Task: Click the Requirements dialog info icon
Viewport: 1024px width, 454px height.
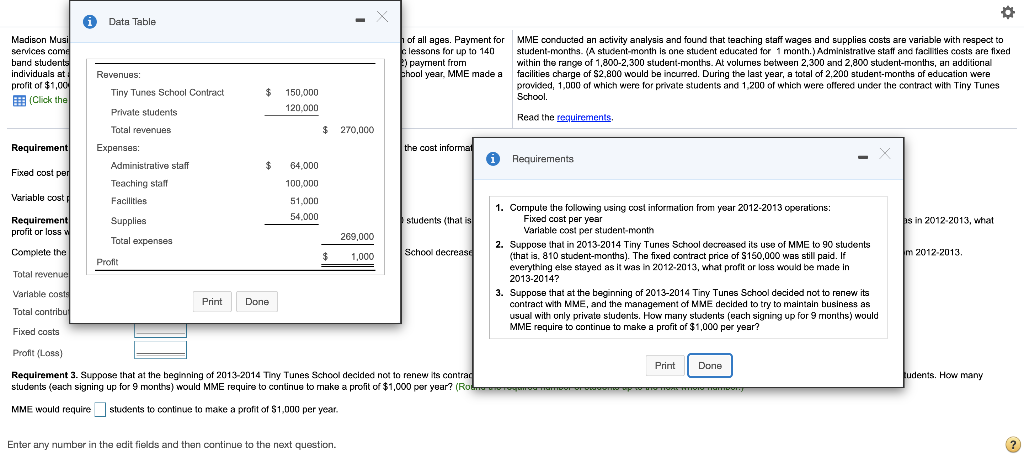Action: point(494,159)
